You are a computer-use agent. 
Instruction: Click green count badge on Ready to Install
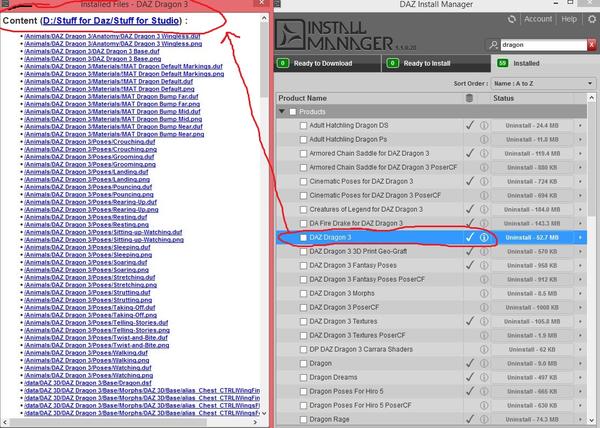click(x=393, y=63)
